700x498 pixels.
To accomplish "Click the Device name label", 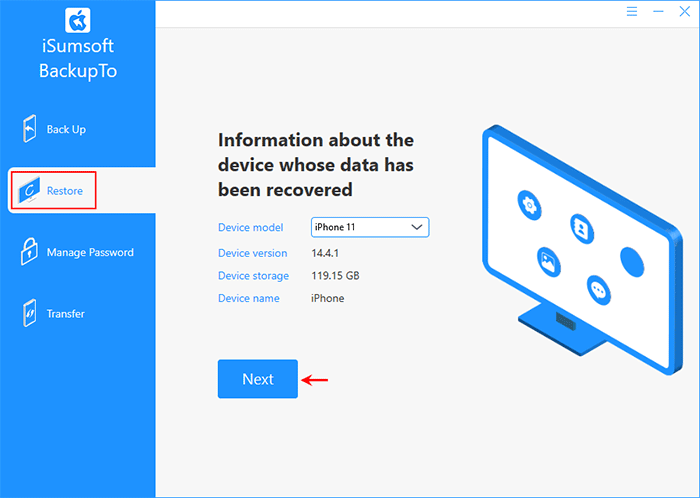I will (x=249, y=298).
